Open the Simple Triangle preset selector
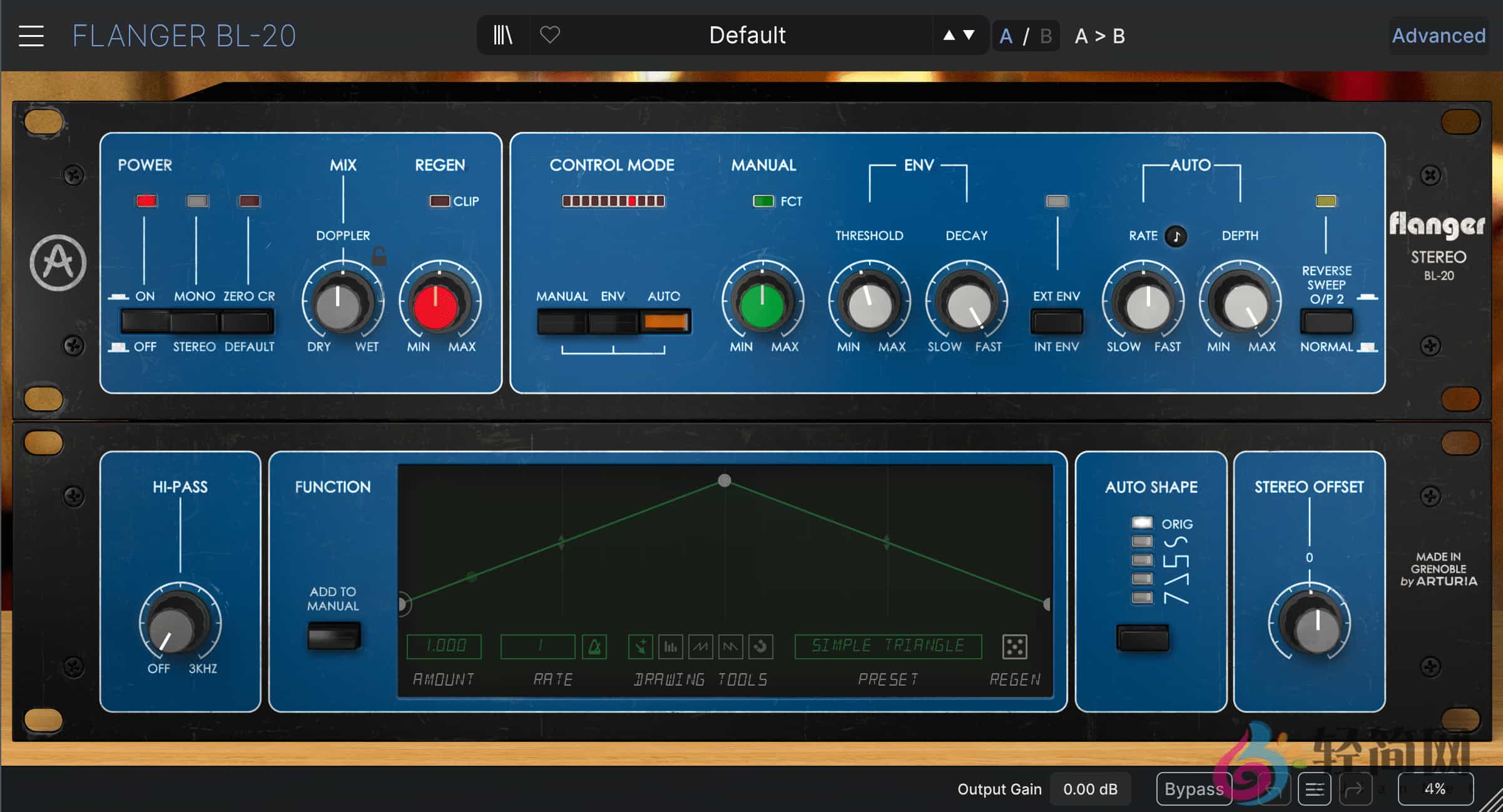Screen dimensions: 1503x812 (x=887, y=646)
